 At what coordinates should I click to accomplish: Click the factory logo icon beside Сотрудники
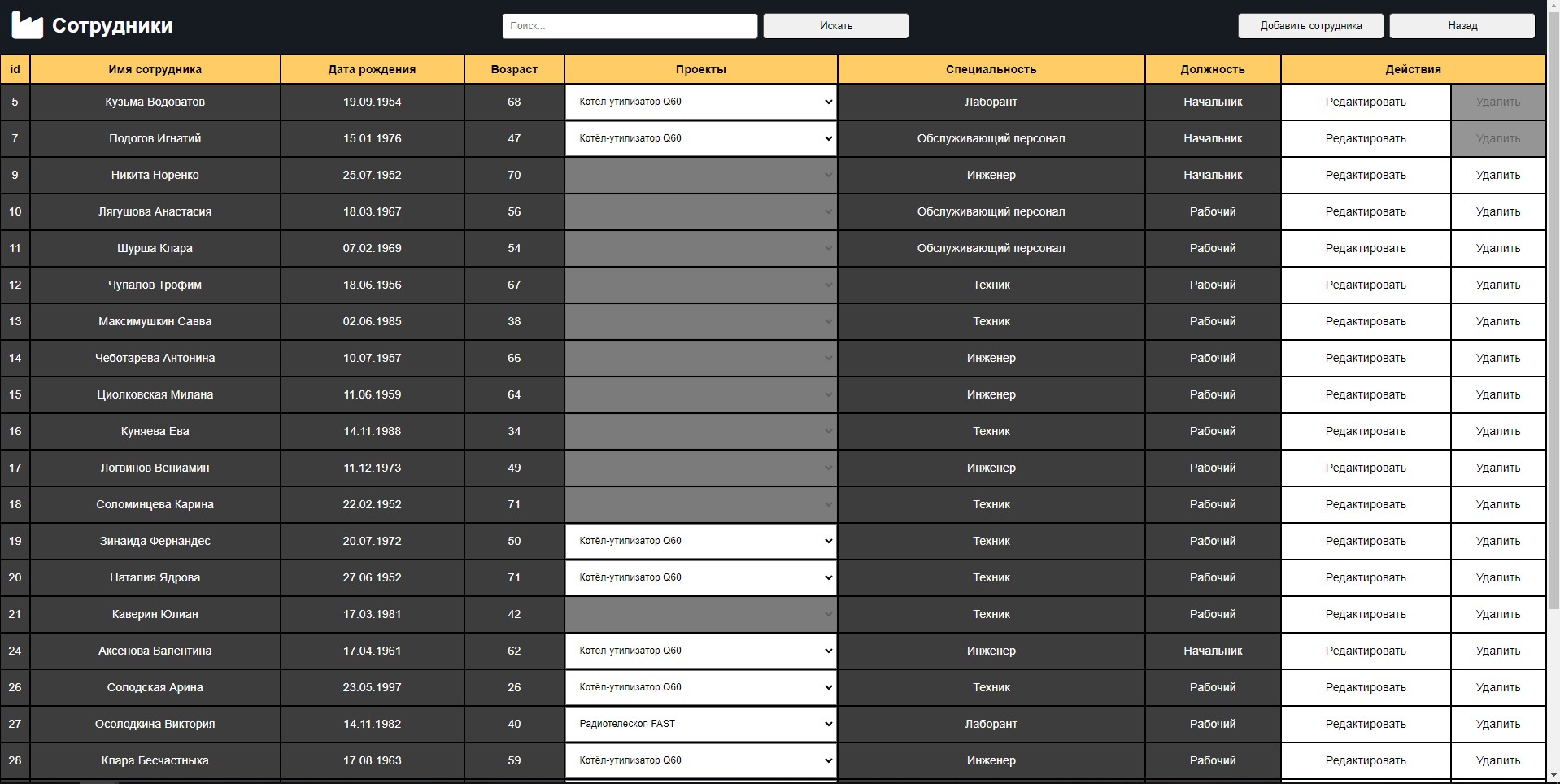(27, 26)
